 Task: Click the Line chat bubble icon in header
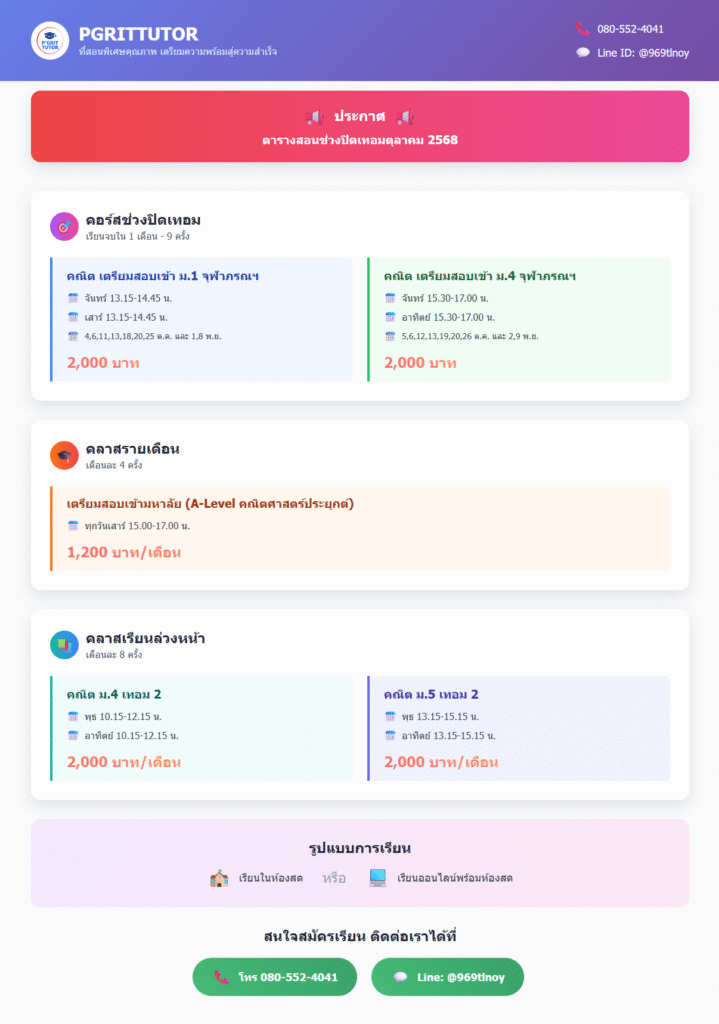582,53
